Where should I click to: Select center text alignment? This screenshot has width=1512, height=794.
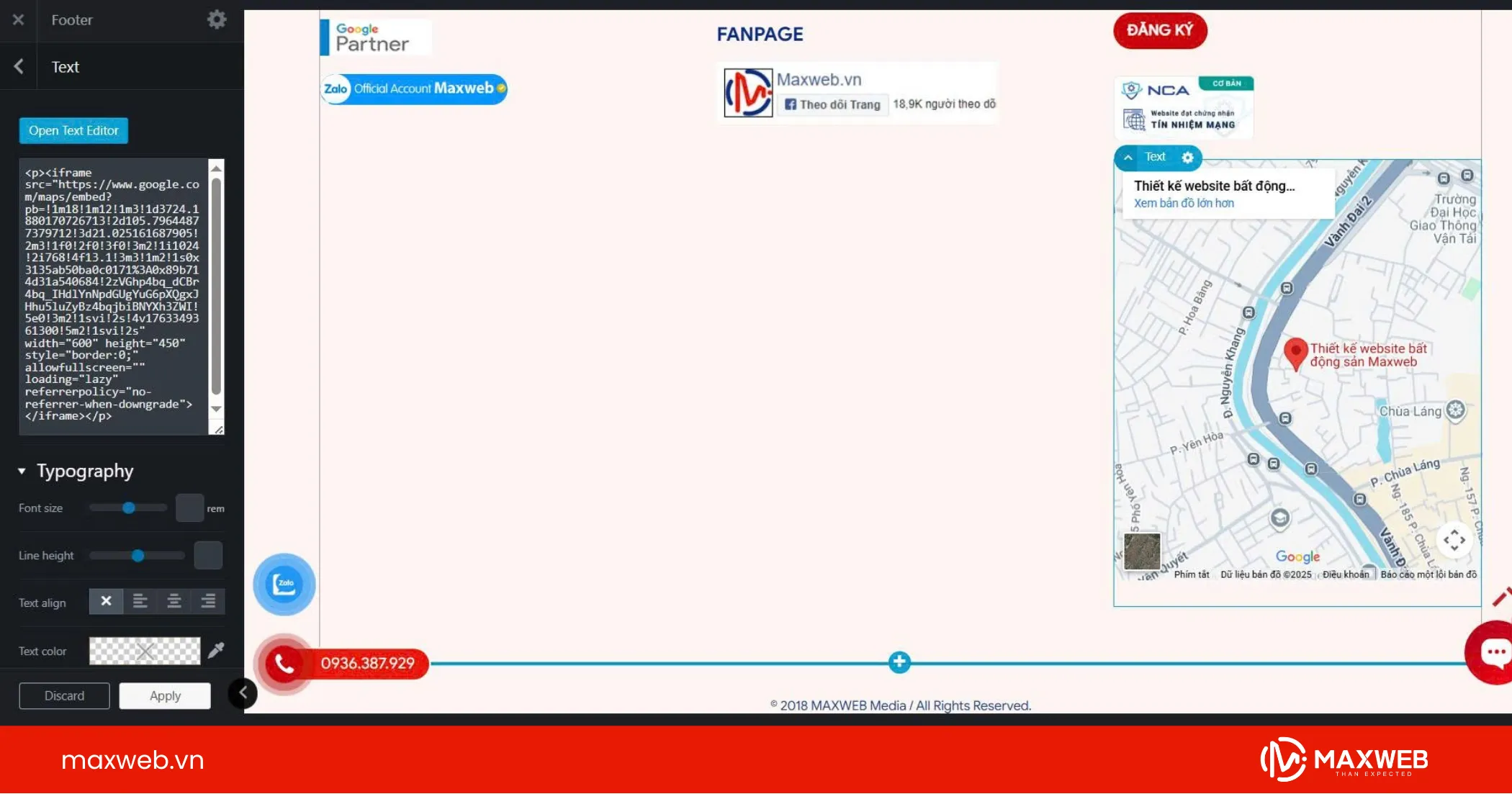tap(174, 601)
